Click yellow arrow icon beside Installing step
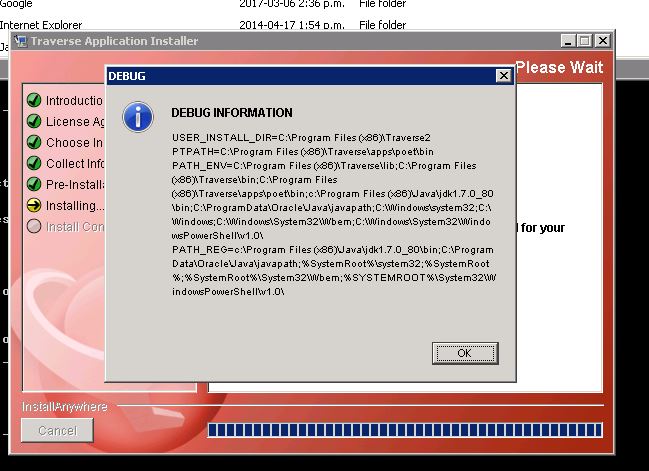The height and width of the screenshot is (471, 649). point(34,205)
